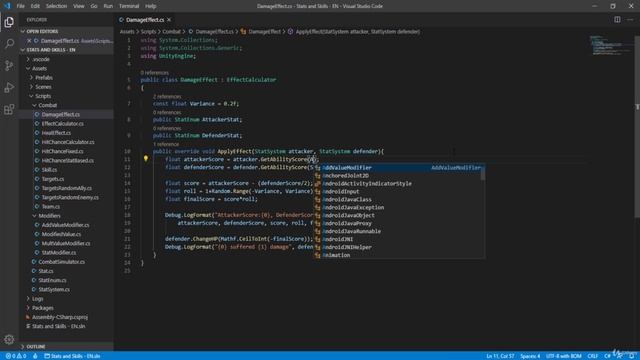Close the DamageEffect.cs editor tab

[x=169, y=20]
